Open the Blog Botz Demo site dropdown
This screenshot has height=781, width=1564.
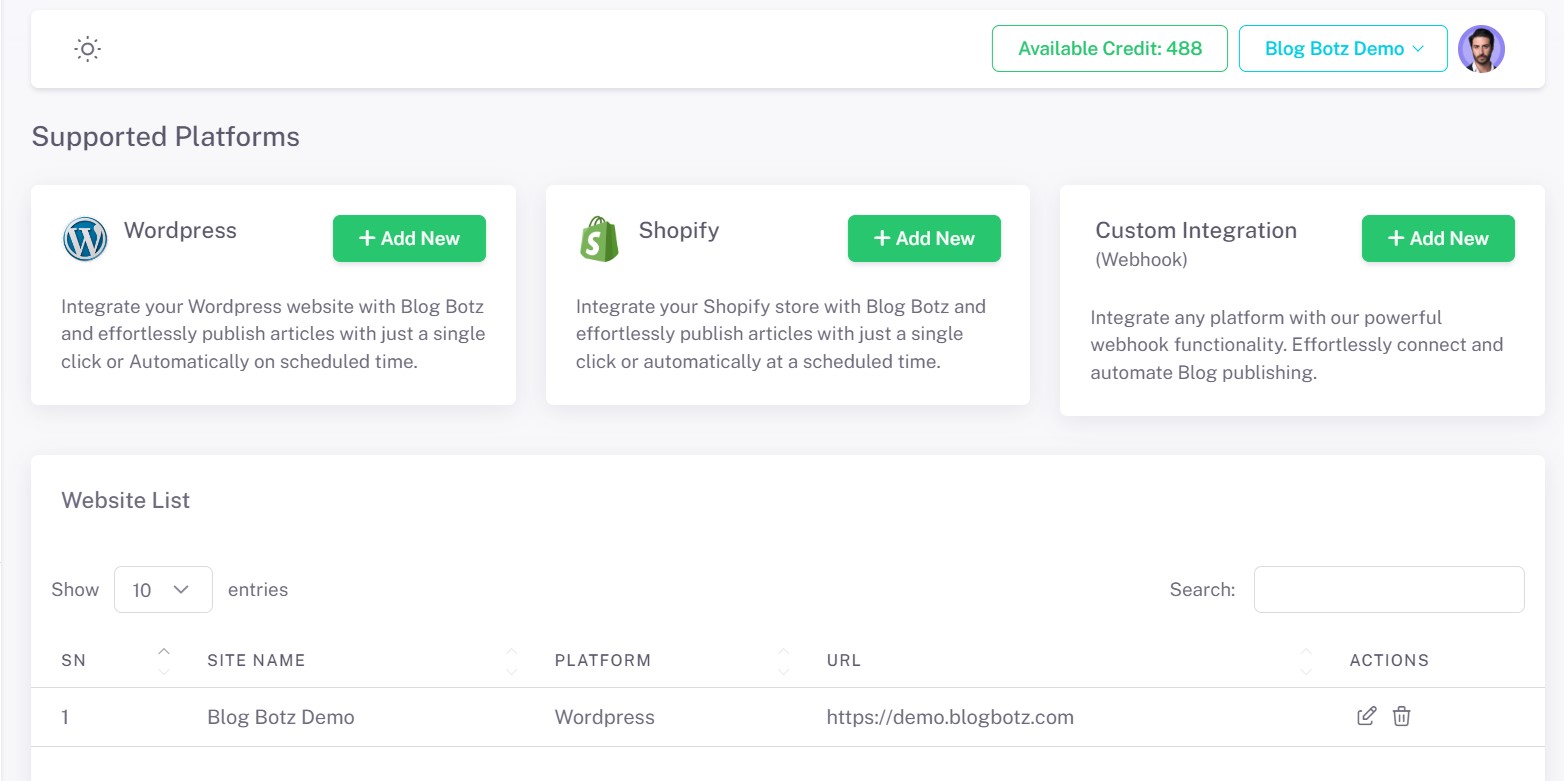[x=1343, y=49]
